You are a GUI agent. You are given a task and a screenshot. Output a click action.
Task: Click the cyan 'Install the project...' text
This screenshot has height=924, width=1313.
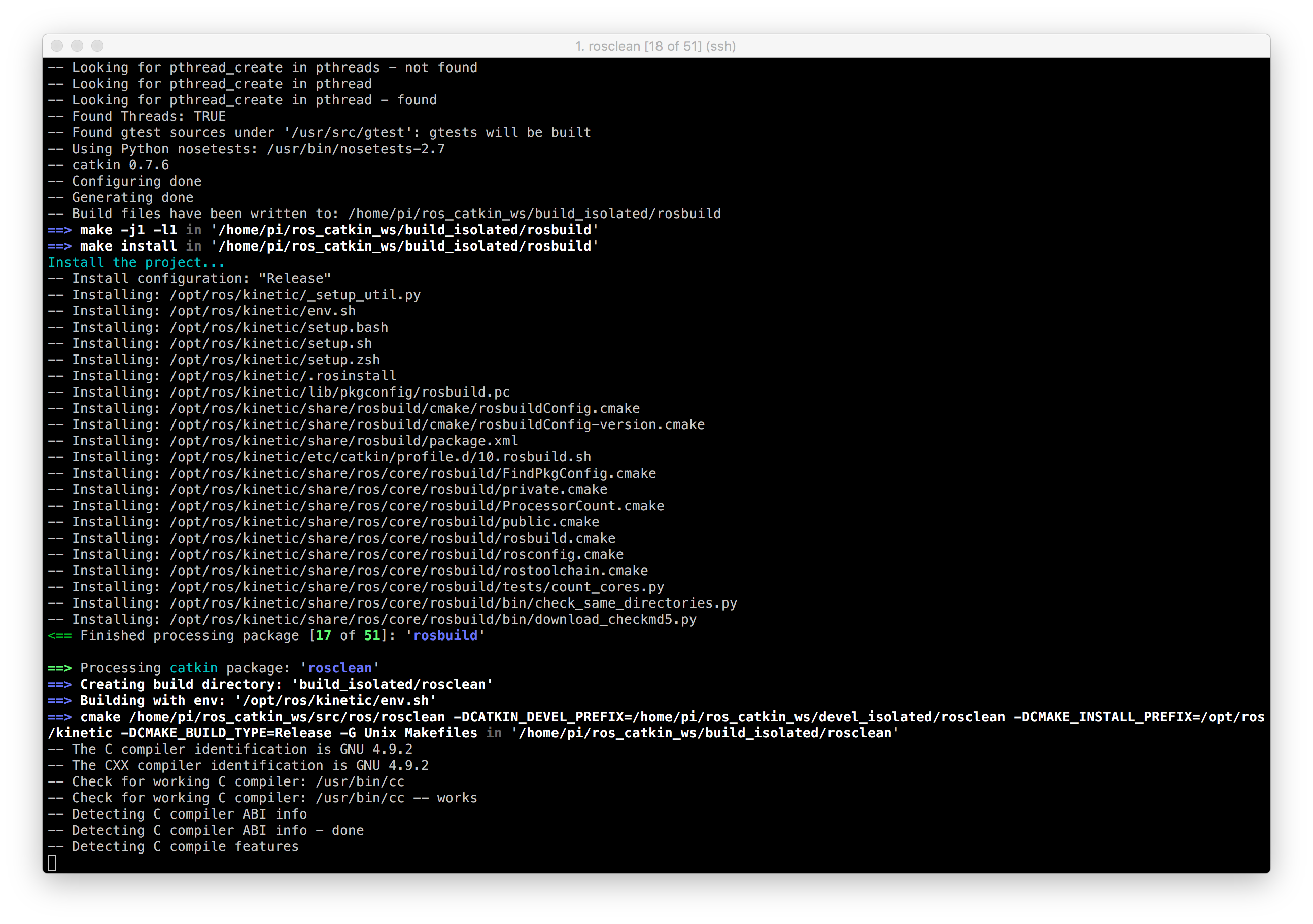click(x=136, y=262)
